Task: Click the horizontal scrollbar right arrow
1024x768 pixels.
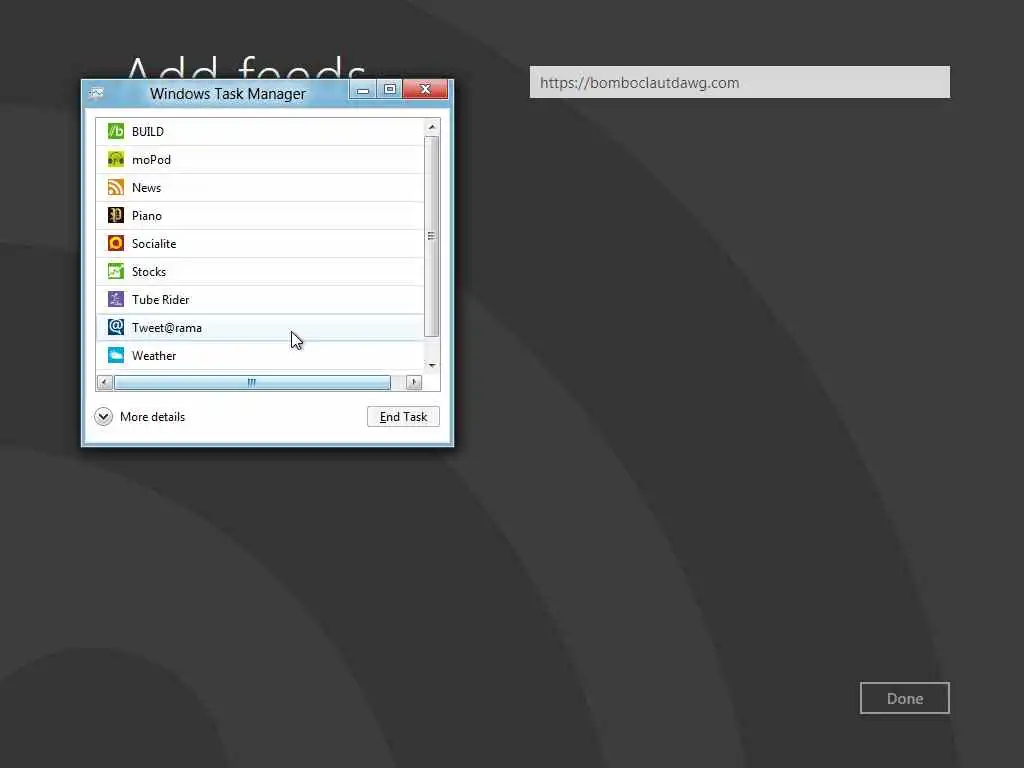Action: [414, 382]
